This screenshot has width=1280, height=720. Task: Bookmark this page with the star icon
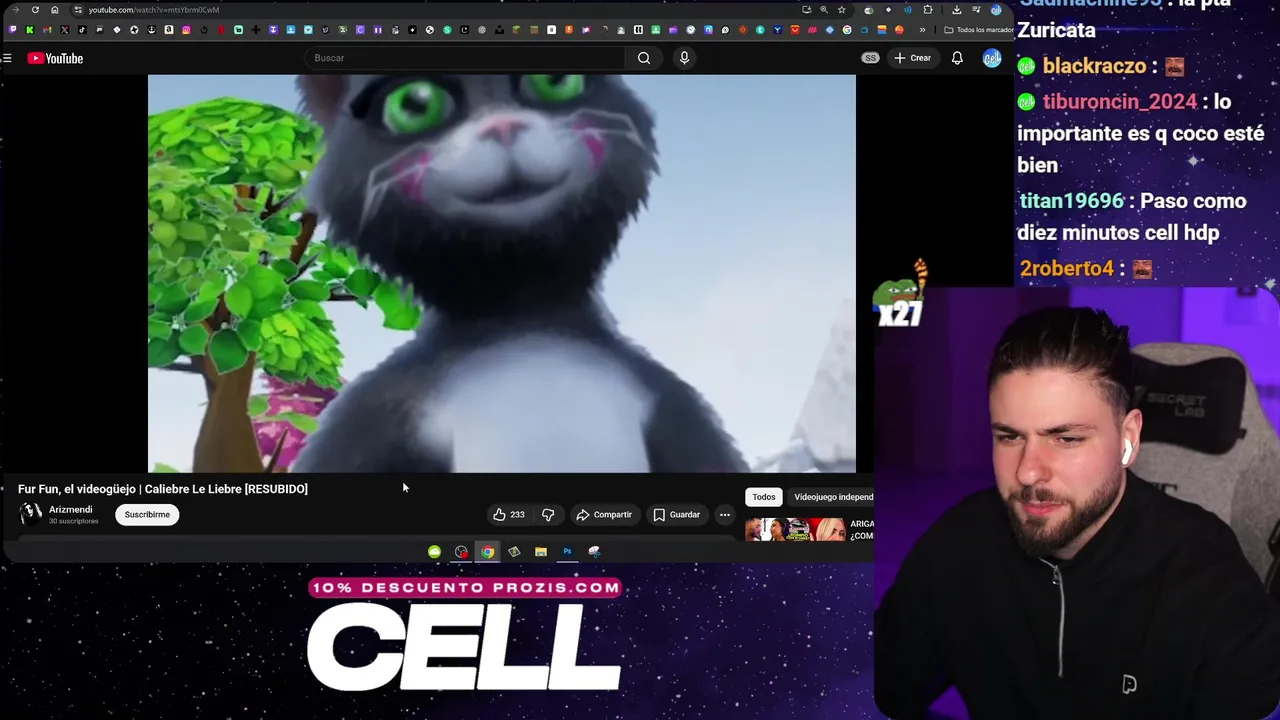[841, 10]
